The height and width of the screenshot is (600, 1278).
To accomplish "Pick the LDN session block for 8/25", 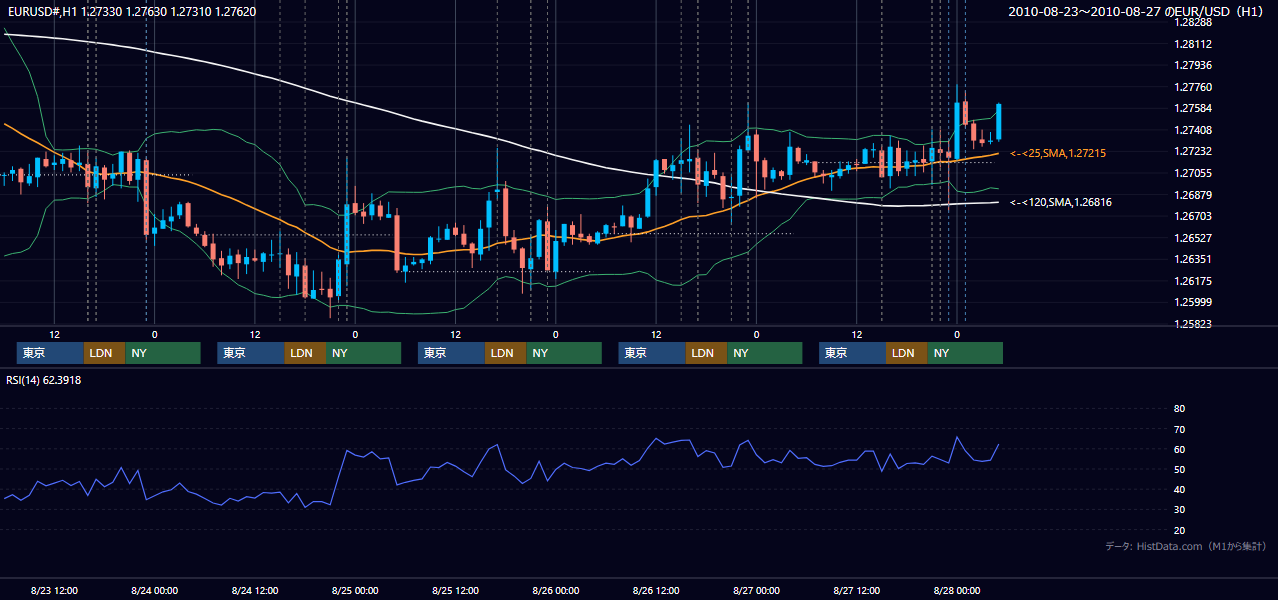I will pos(506,353).
